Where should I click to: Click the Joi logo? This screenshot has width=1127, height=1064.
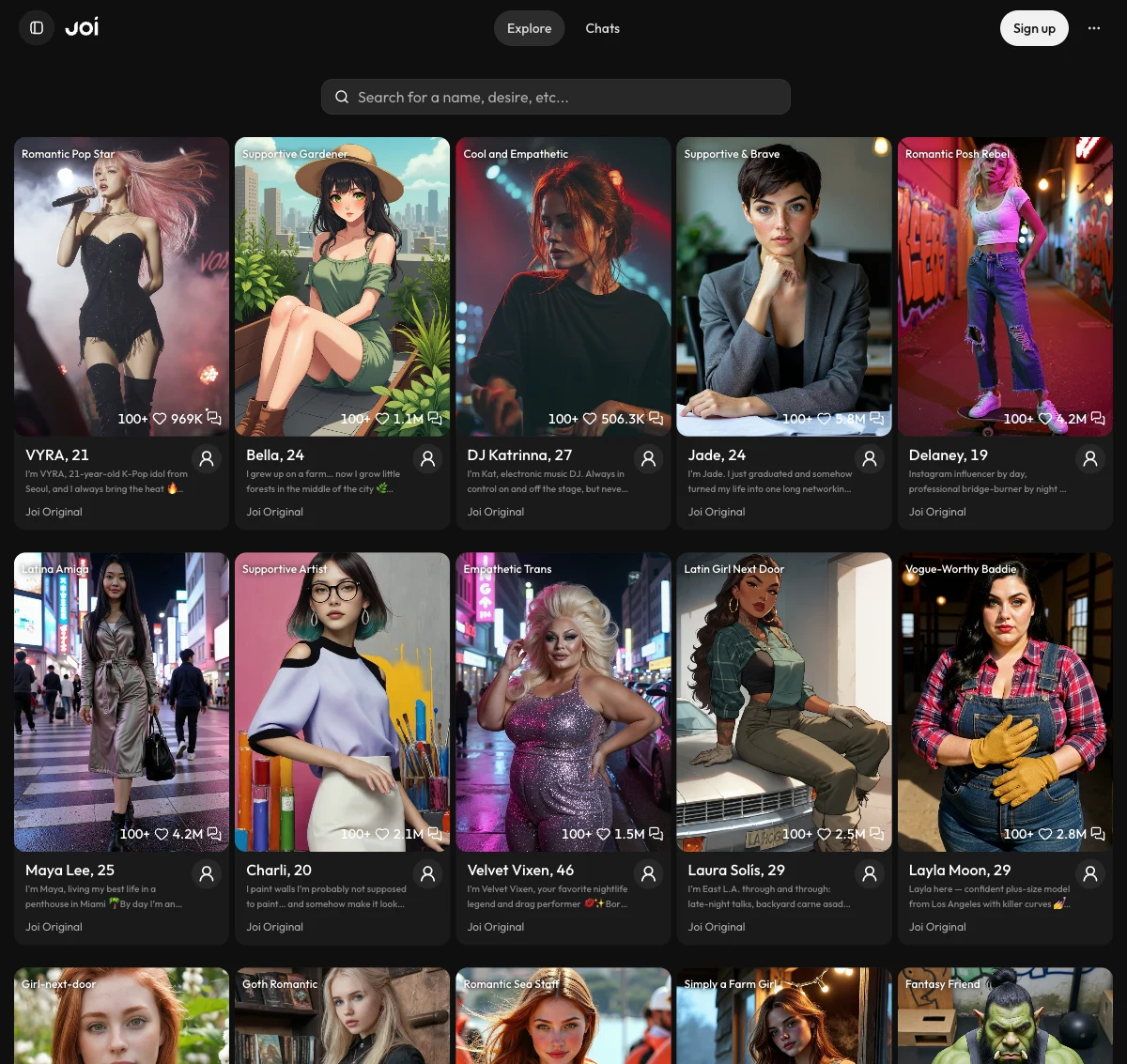tap(82, 27)
